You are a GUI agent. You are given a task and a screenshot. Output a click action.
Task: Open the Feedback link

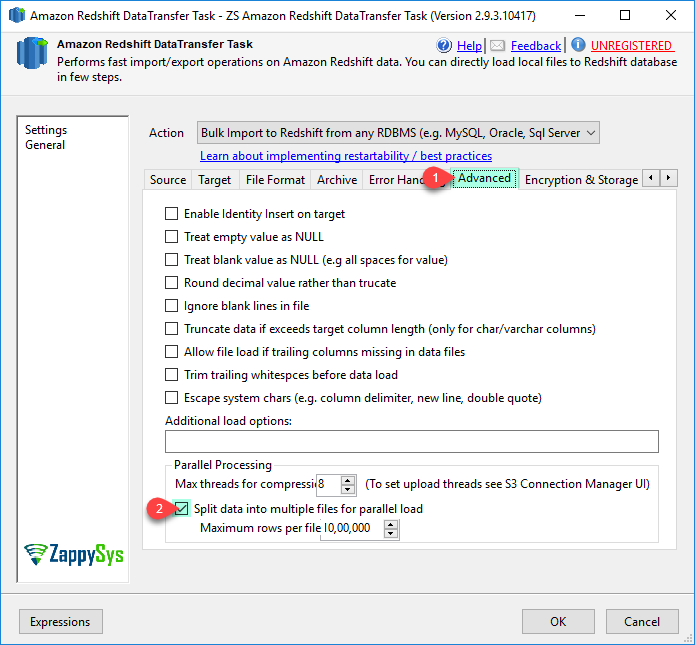[x=536, y=46]
